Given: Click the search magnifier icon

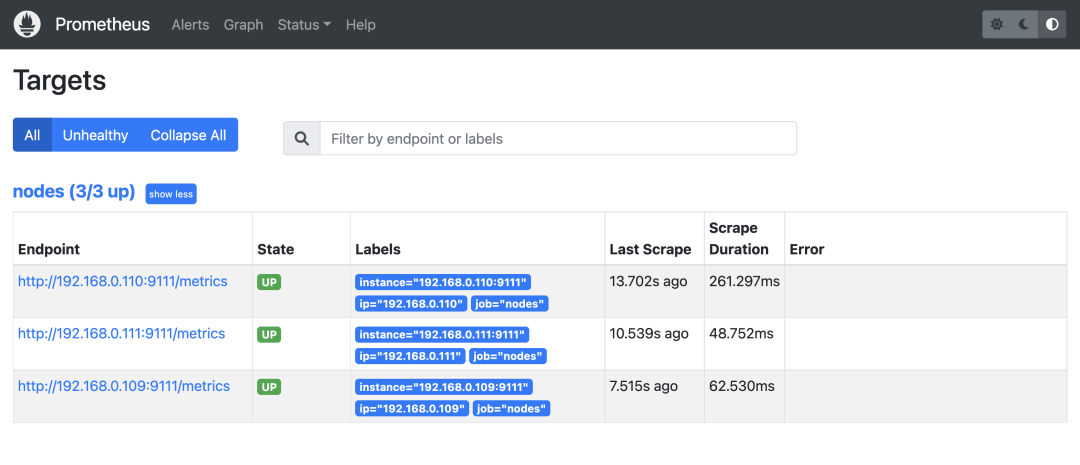Looking at the screenshot, I should coord(301,139).
